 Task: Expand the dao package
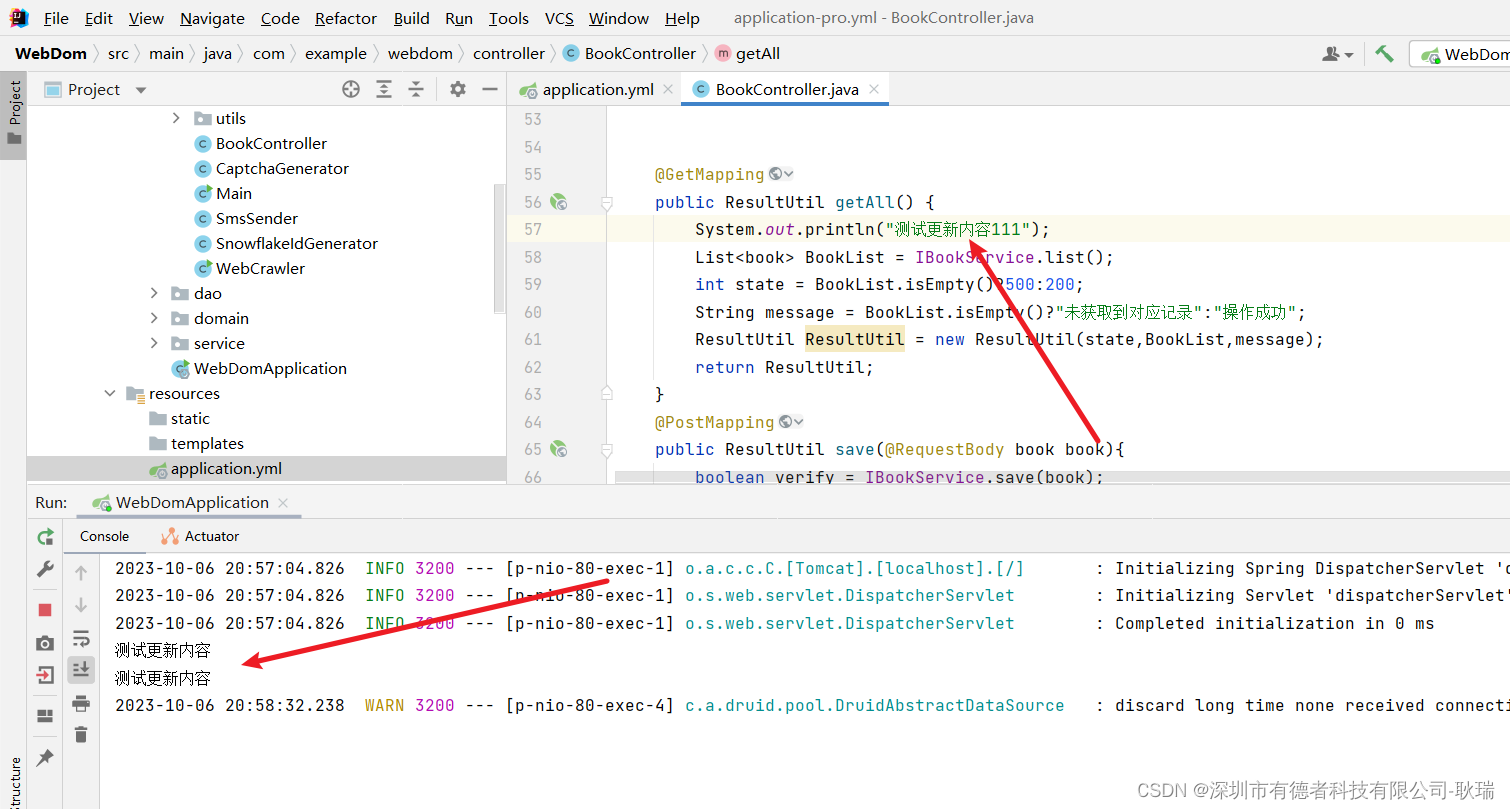pyautogui.click(x=154, y=293)
